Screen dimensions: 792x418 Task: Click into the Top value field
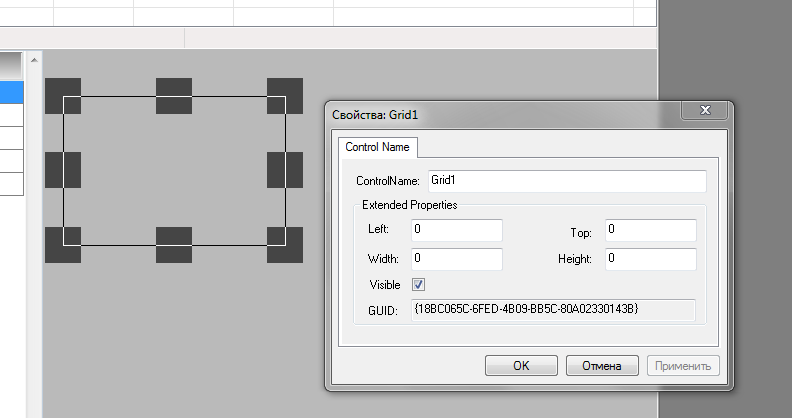[649, 230]
